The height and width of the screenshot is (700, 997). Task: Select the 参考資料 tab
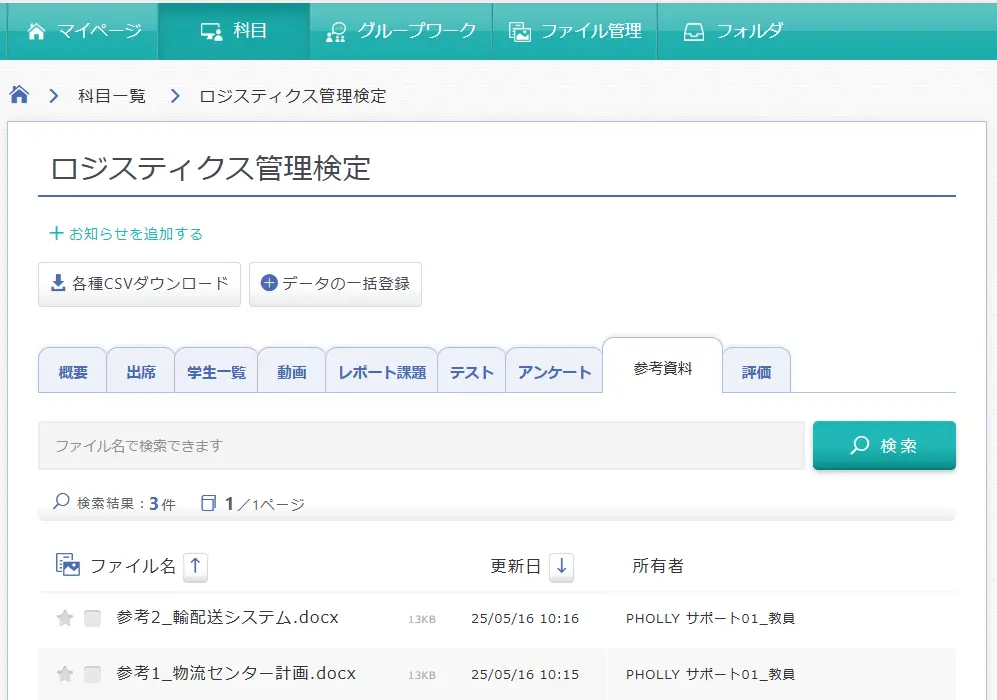point(663,368)
